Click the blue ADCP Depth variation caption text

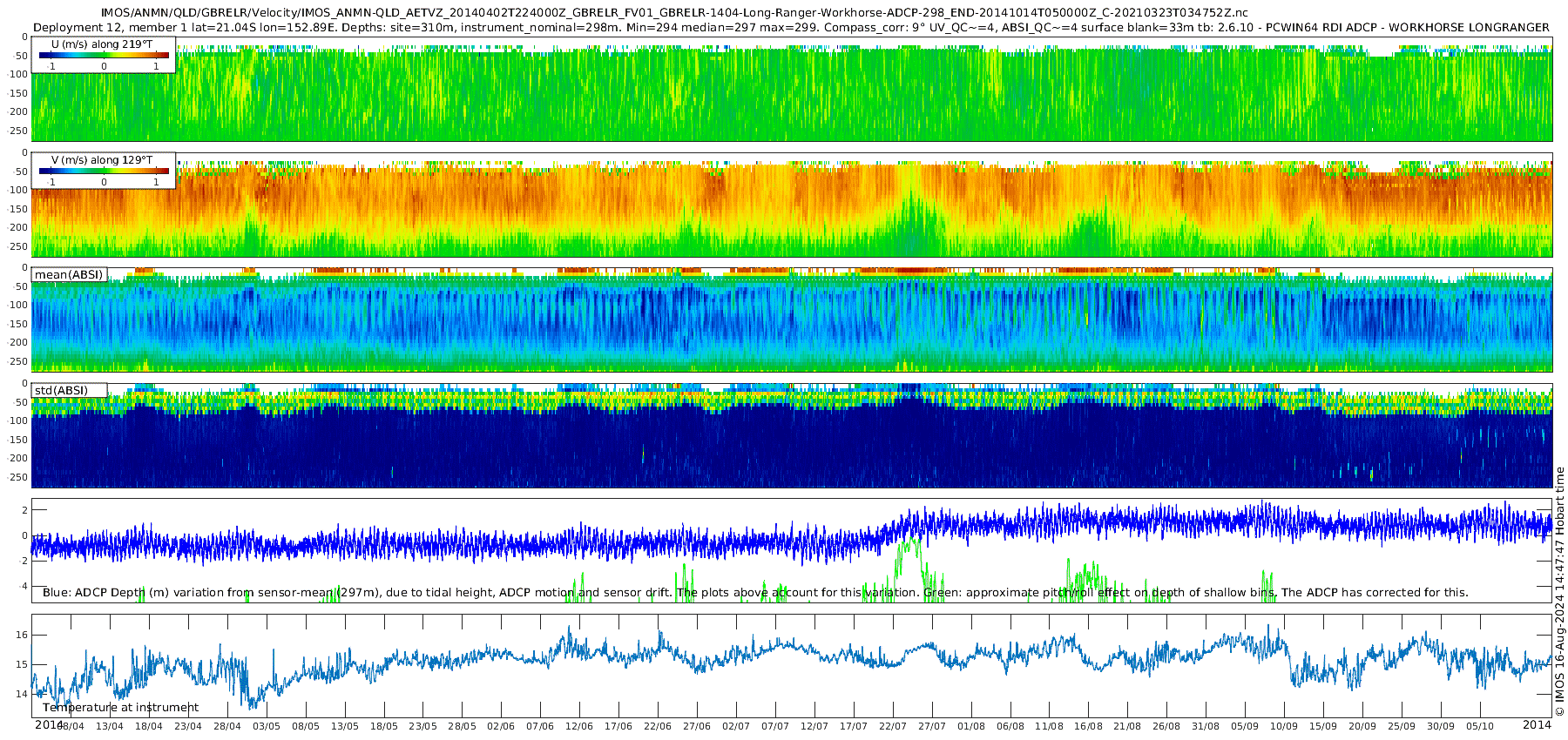click(x=755, y=593)
